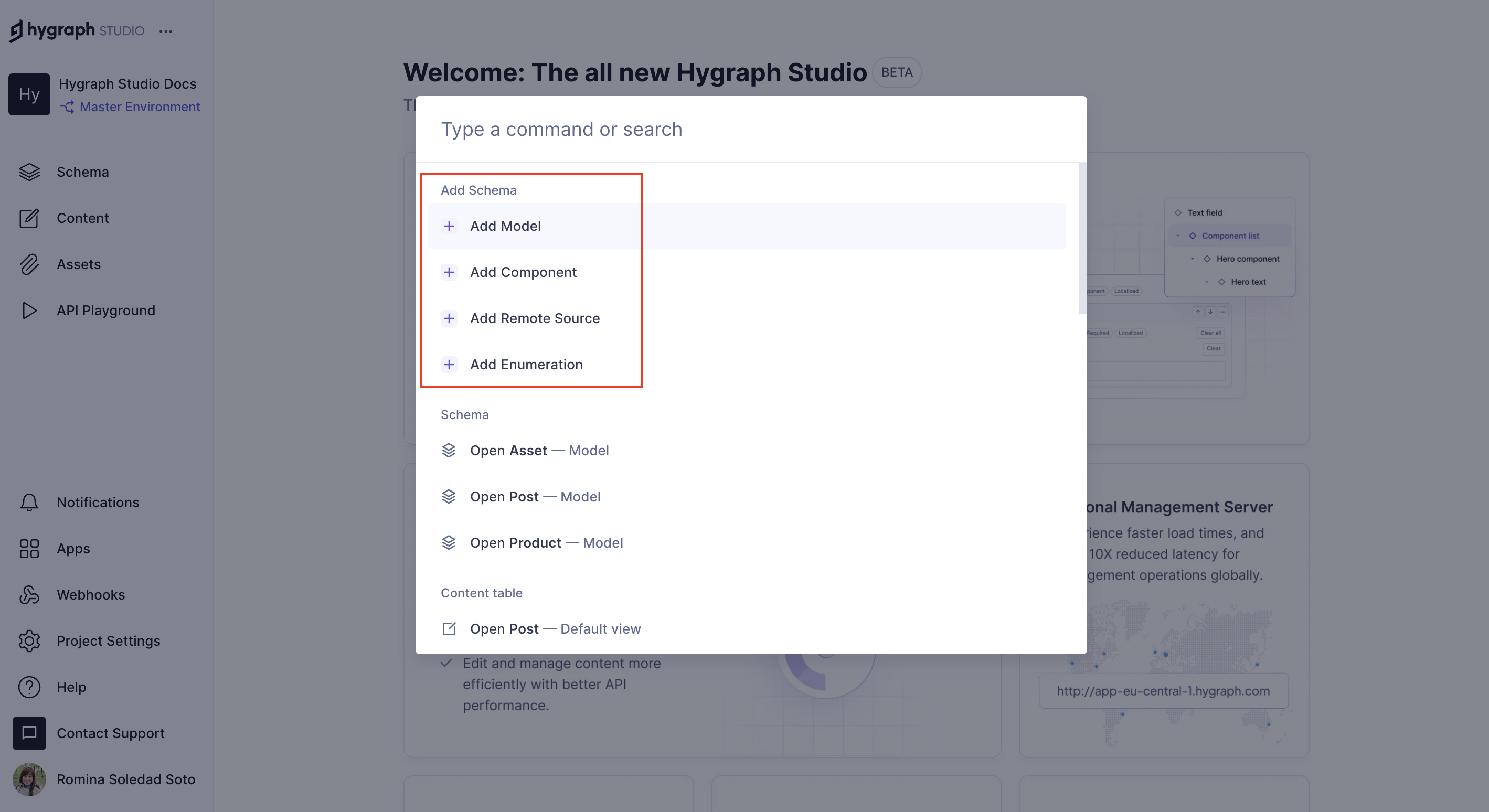The image size is (1489, 812).
Task: Click the Assets icon in sidebar
Action: [29, 263]
